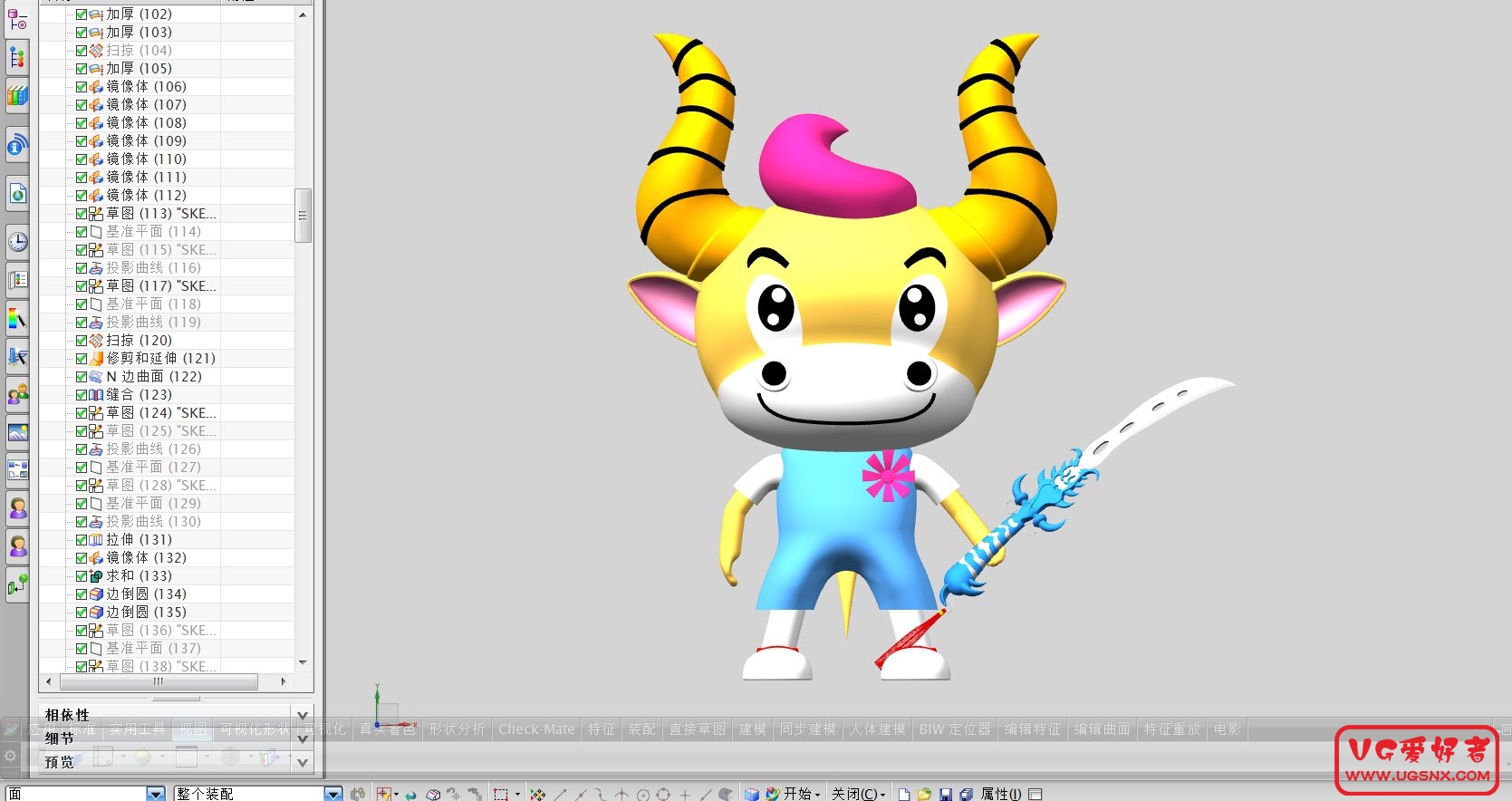Open the color palette sidebar icon
The image size is (1512, 801).
(17, 318)
